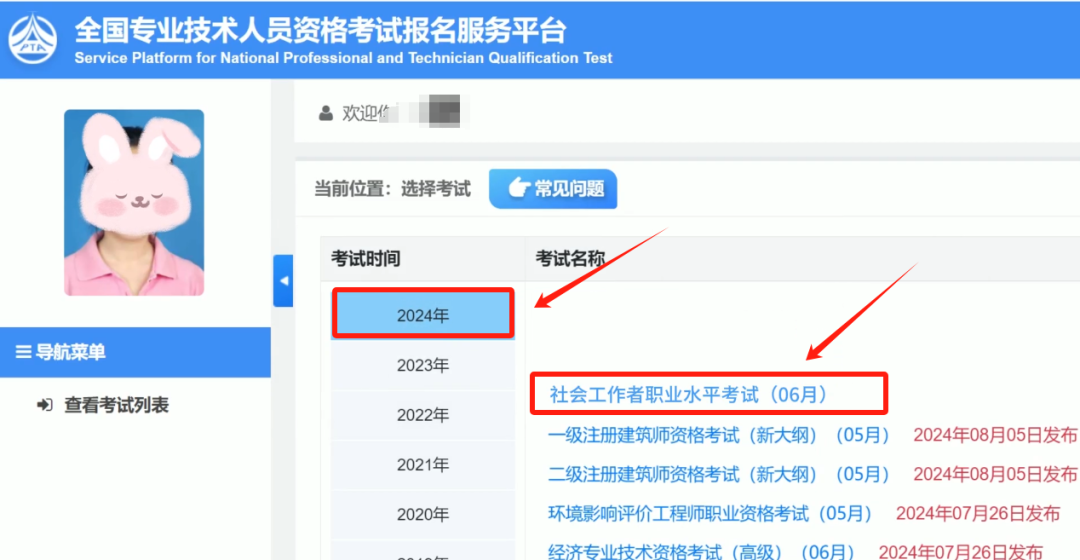Click 2024年08月05日发布 next to 一级注册建筑师
Image resolution: width=1080 pixels, height=560 pixels.
[995, 435]
